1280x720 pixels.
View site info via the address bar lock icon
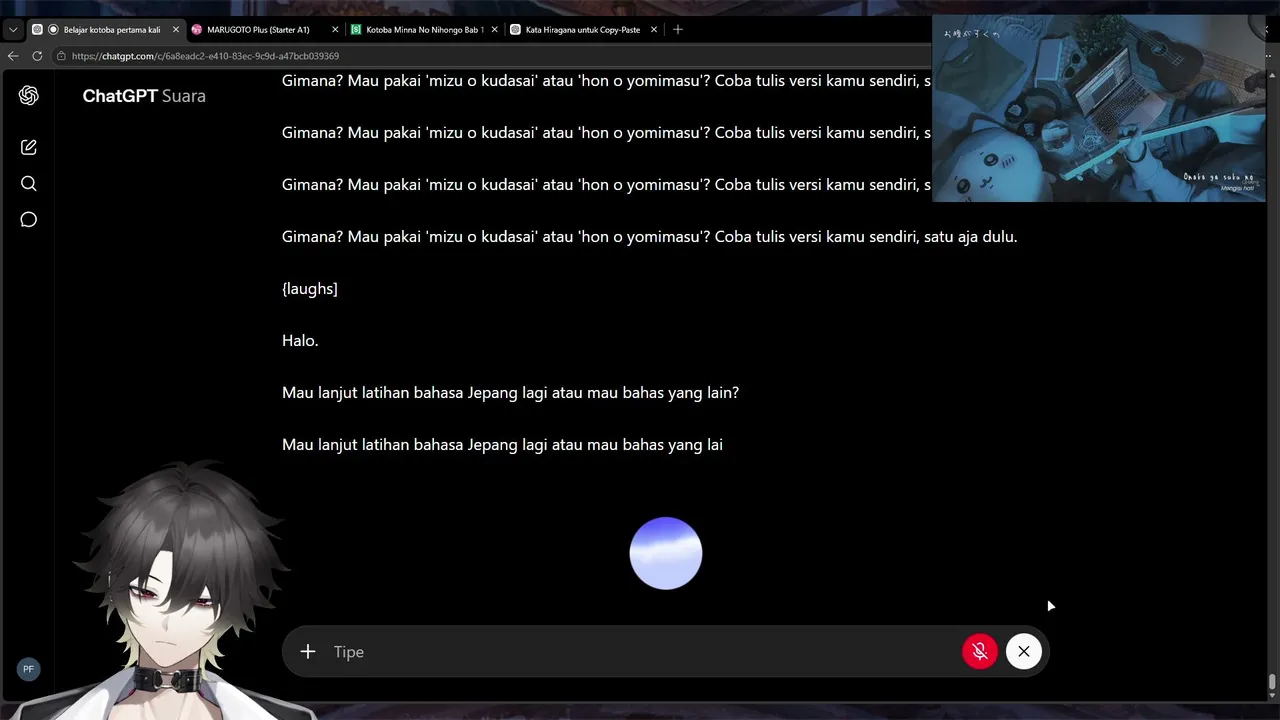[x=62, y=56]
